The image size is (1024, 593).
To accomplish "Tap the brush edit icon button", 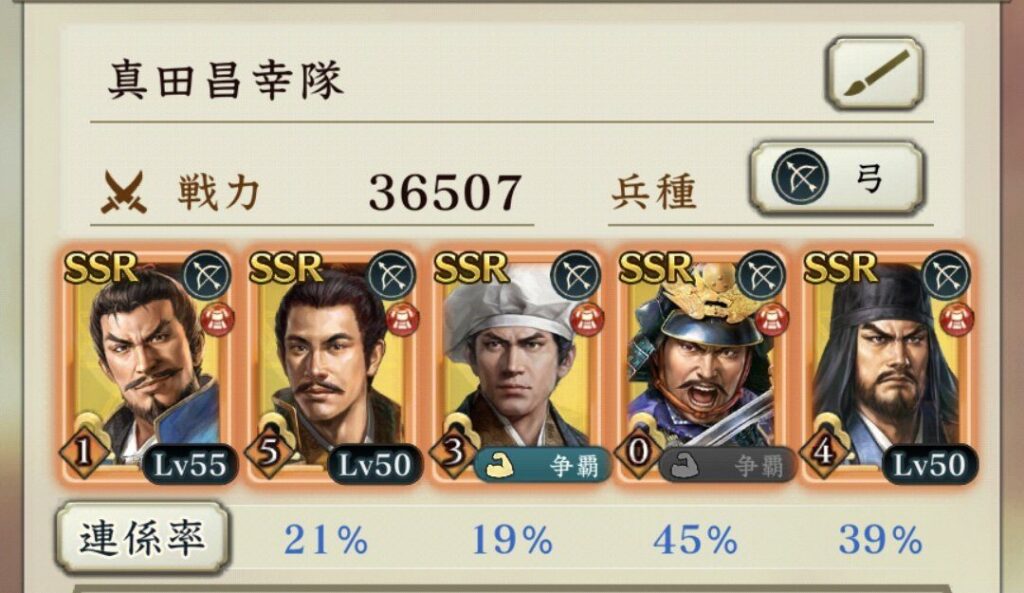I will pos(874,74).
